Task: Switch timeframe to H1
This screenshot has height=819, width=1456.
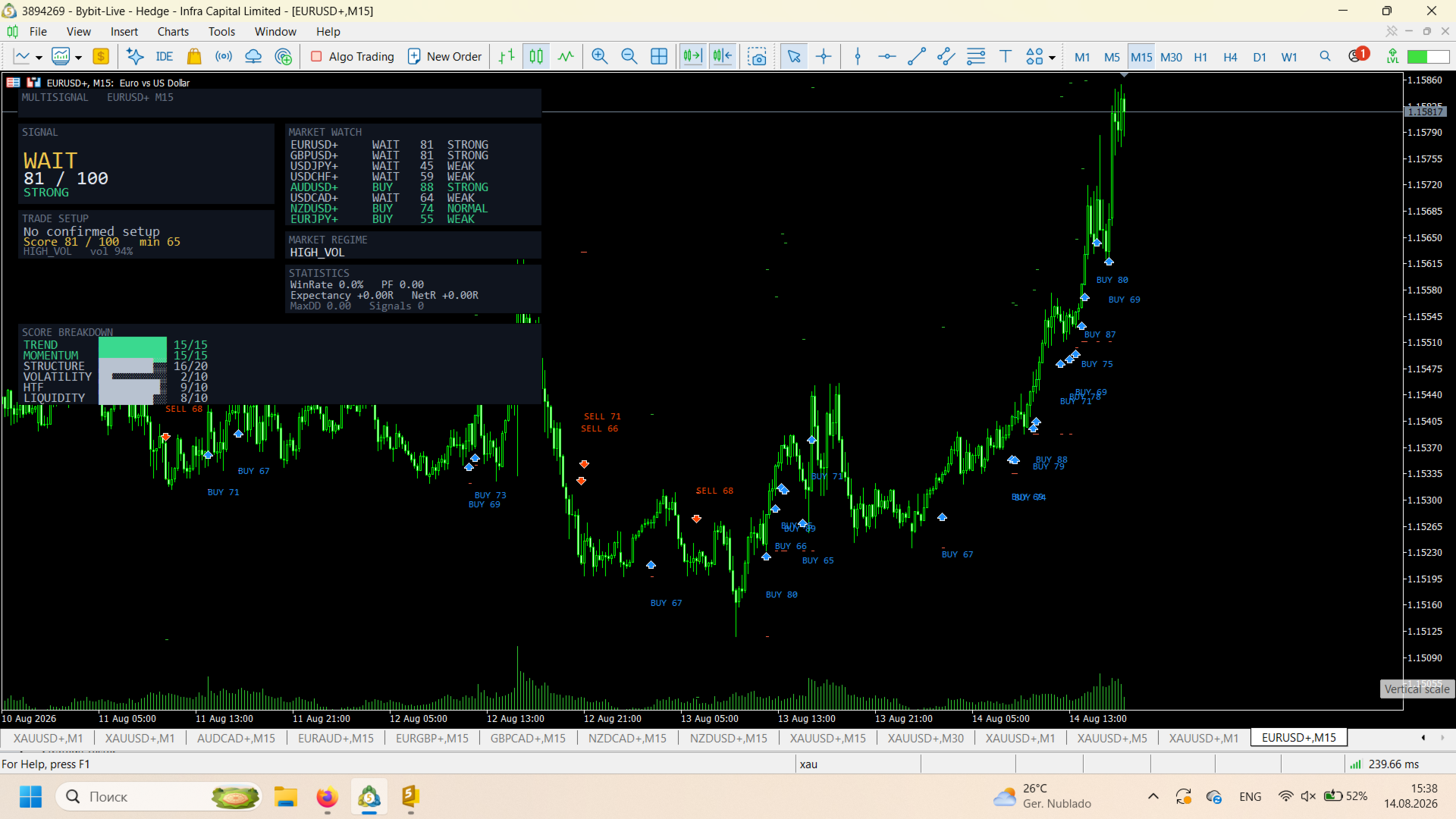Action: (1200, 57)
